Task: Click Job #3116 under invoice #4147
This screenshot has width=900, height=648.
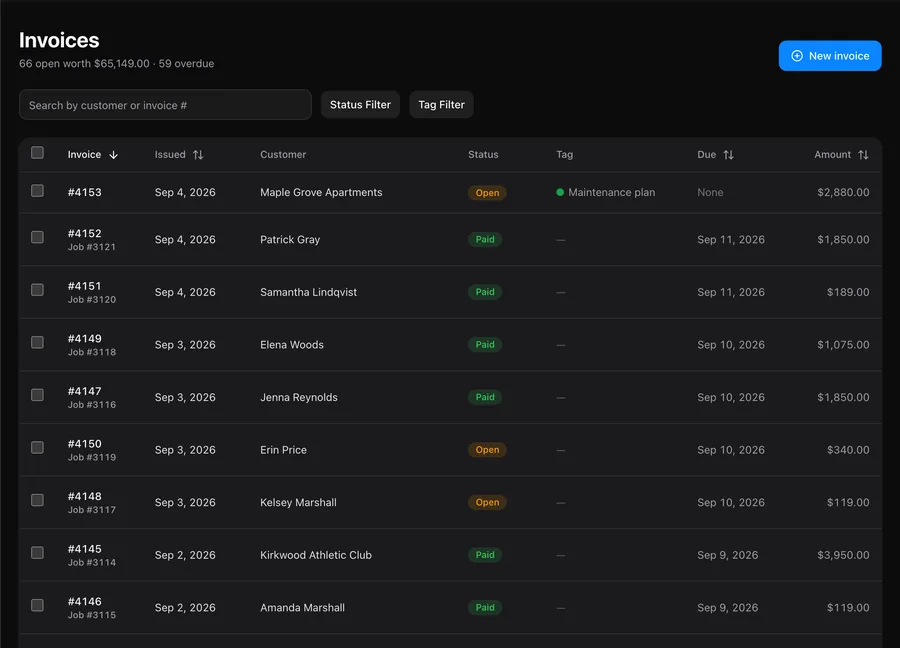Action: (x=92, y=405)
